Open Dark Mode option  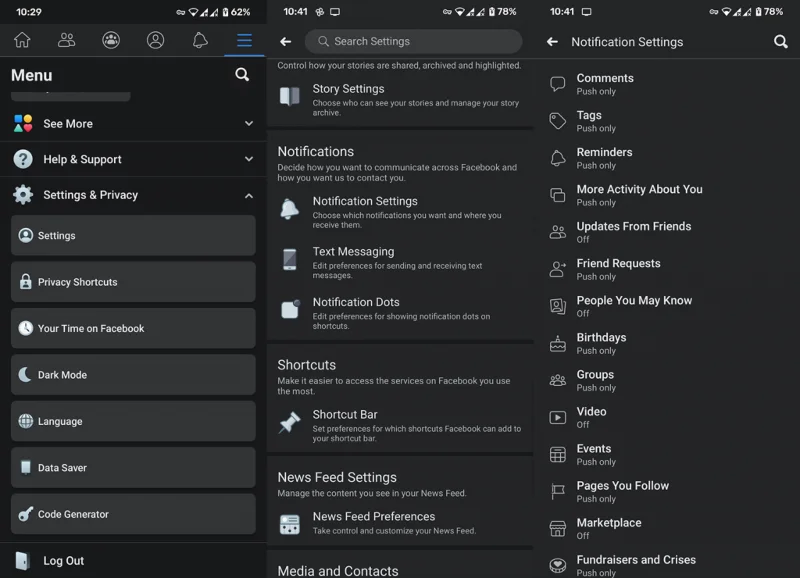coord(133,374)
